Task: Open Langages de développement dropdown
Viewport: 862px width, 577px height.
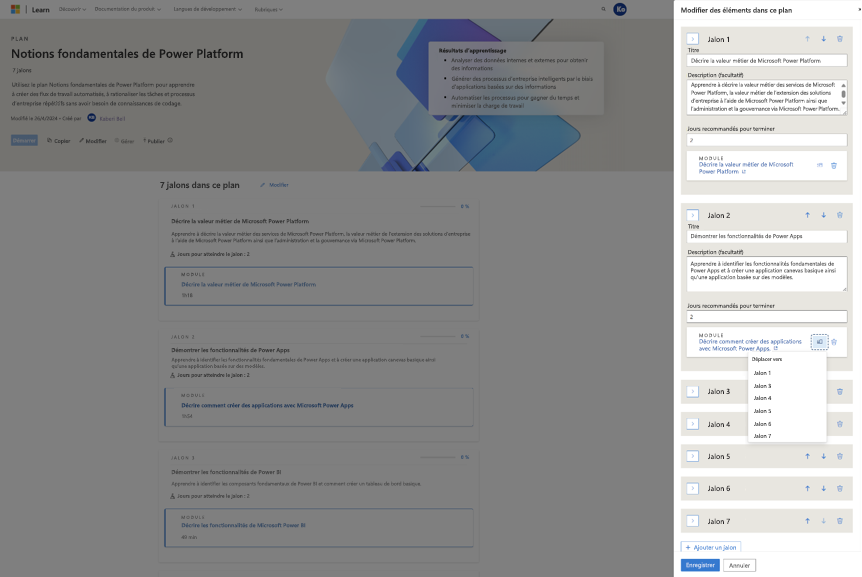Action: pos(207,9)
